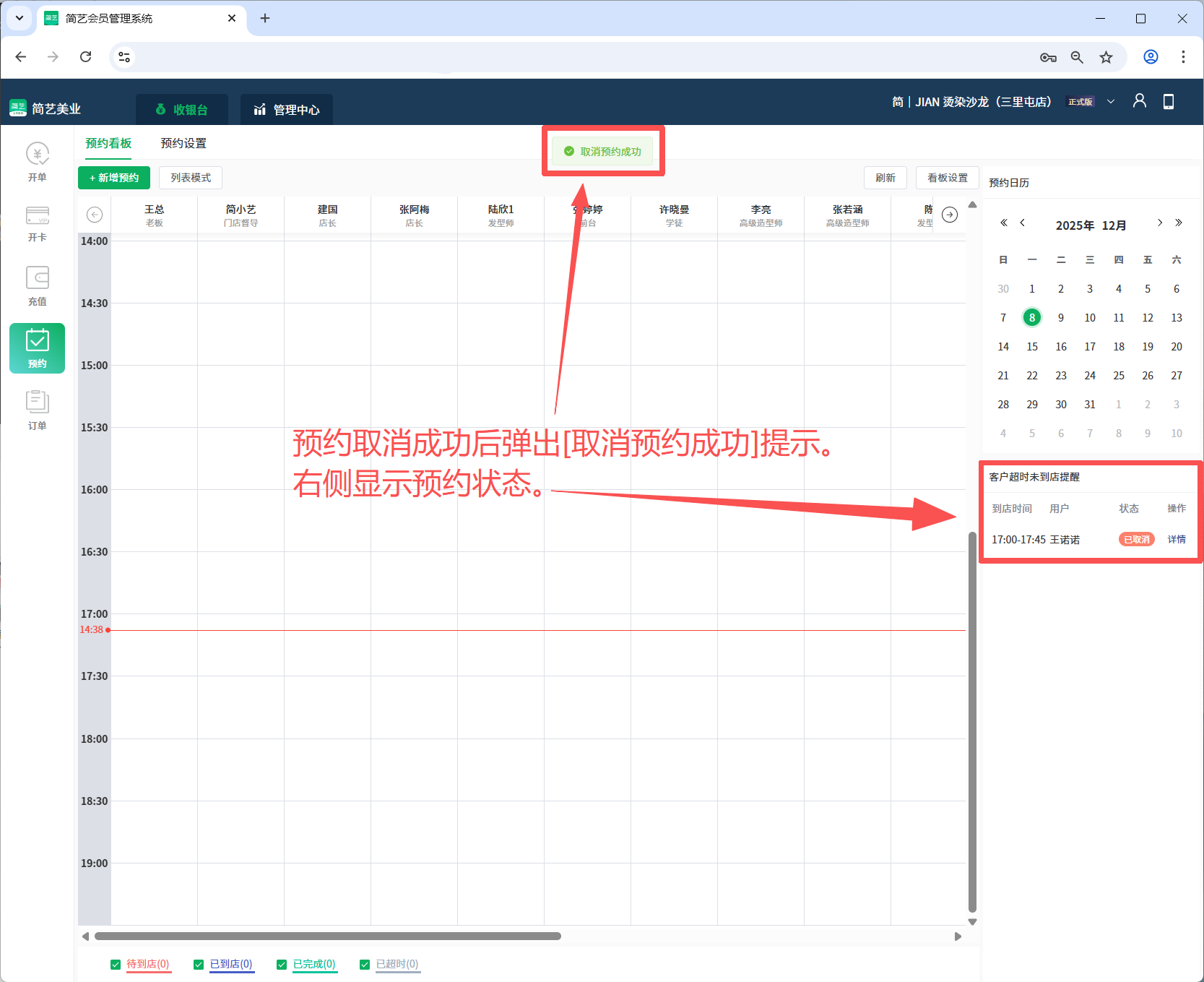Viewport: 1204px width, 982px height.
Task: Open the 详情 link for 王诺诺's cancelled appointment
Action: pyautogui.click(x=1176, y=539)
